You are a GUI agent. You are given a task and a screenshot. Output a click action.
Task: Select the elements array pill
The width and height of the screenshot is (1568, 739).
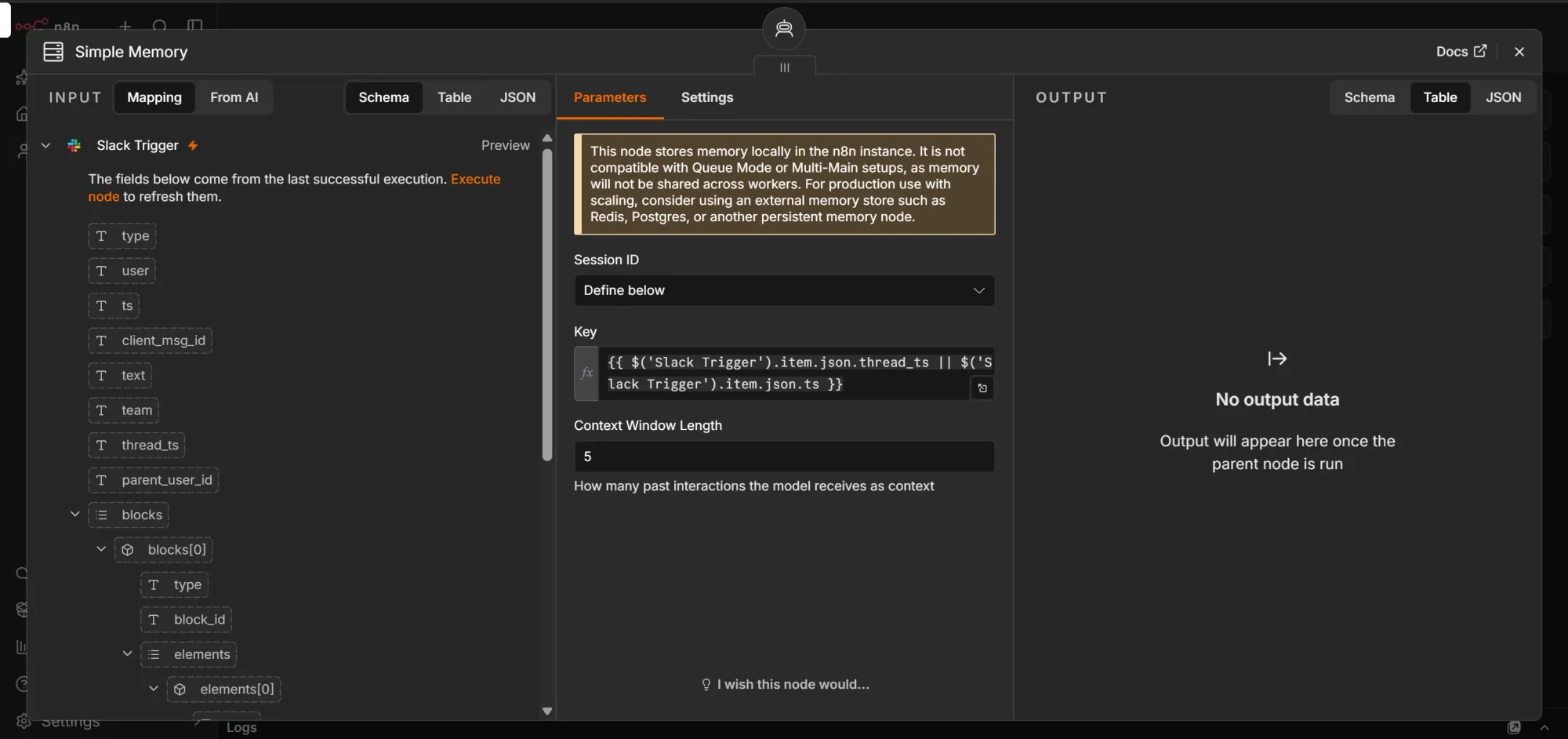point(188,654)
